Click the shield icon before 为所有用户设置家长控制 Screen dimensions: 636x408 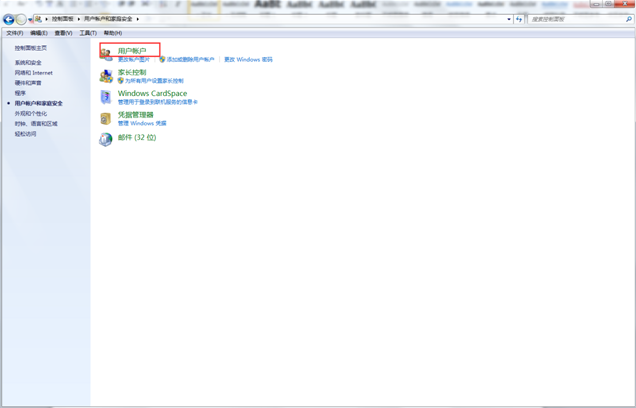point(120,81)
